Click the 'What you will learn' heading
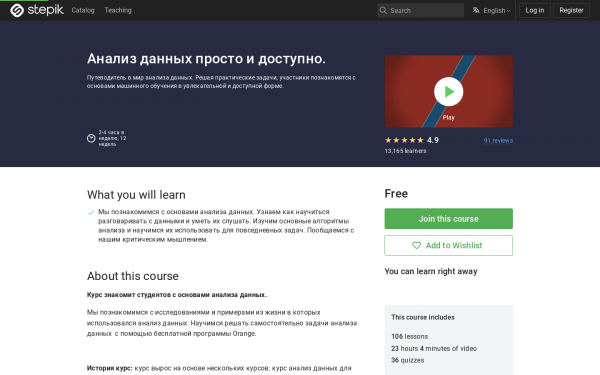 coord(136,195)
